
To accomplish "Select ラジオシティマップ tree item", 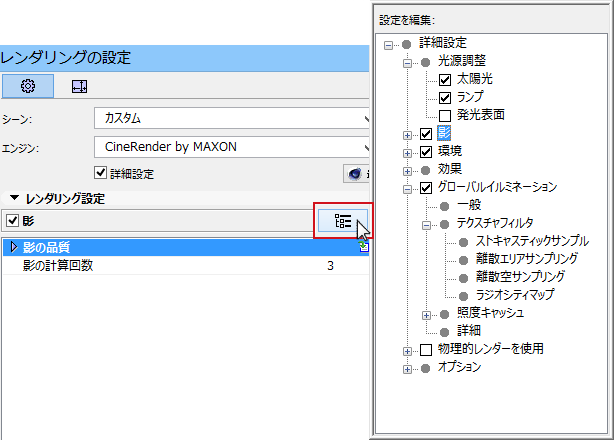I will pyautogui.click(x=515, y=294).
